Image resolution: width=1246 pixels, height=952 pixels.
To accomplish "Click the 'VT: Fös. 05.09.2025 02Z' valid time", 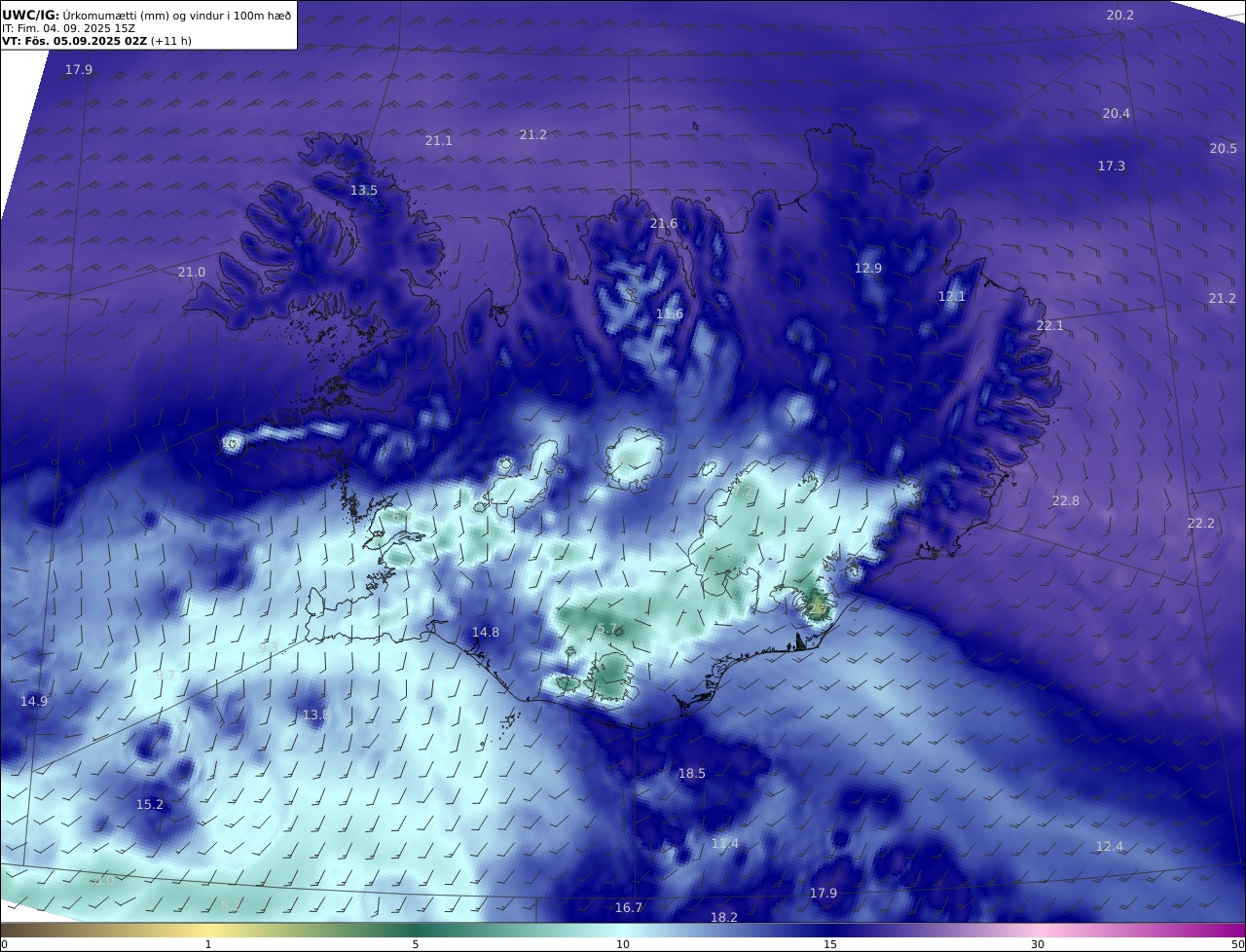I will click(74, 41).
